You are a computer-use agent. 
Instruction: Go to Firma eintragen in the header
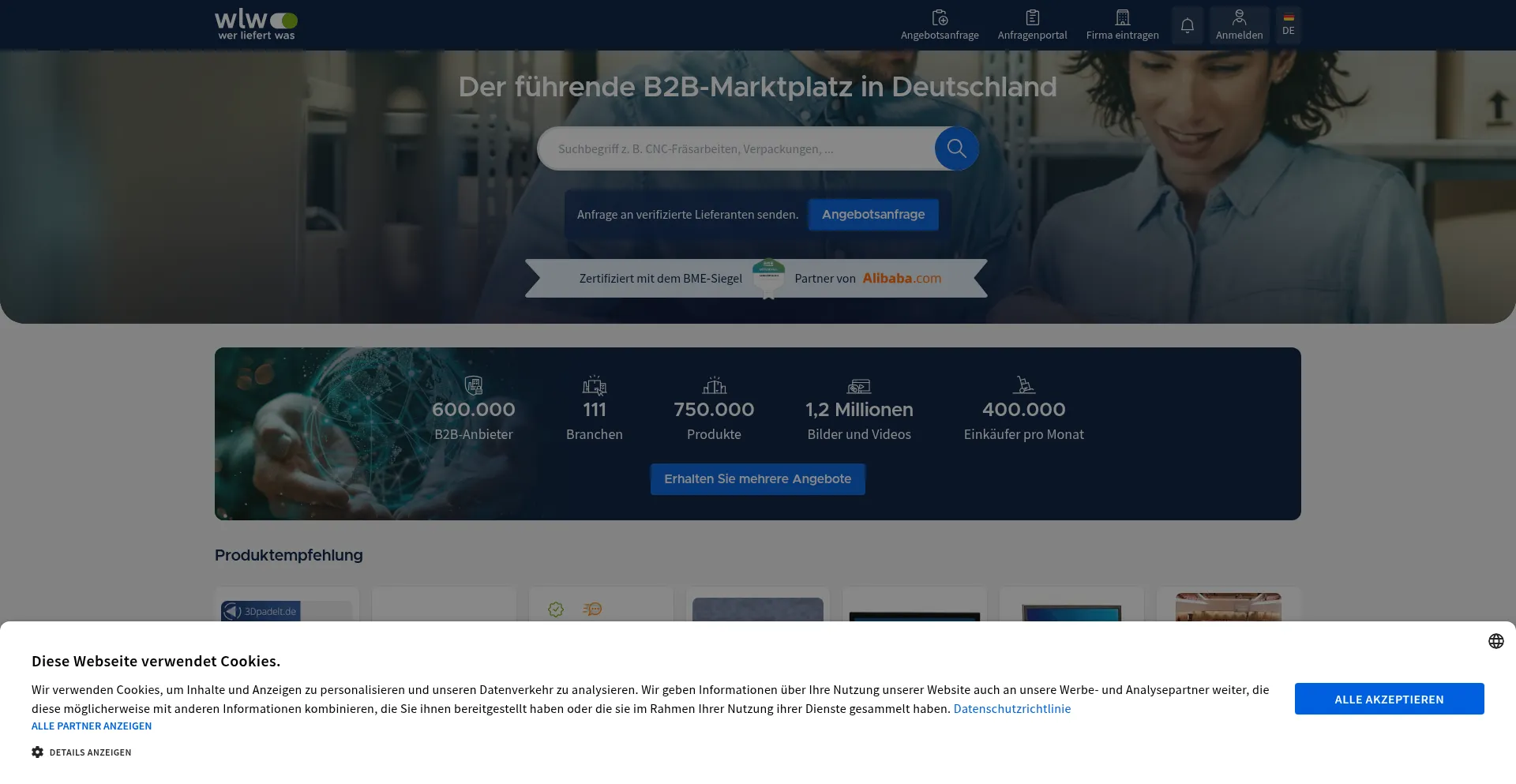click(1122, 25)
